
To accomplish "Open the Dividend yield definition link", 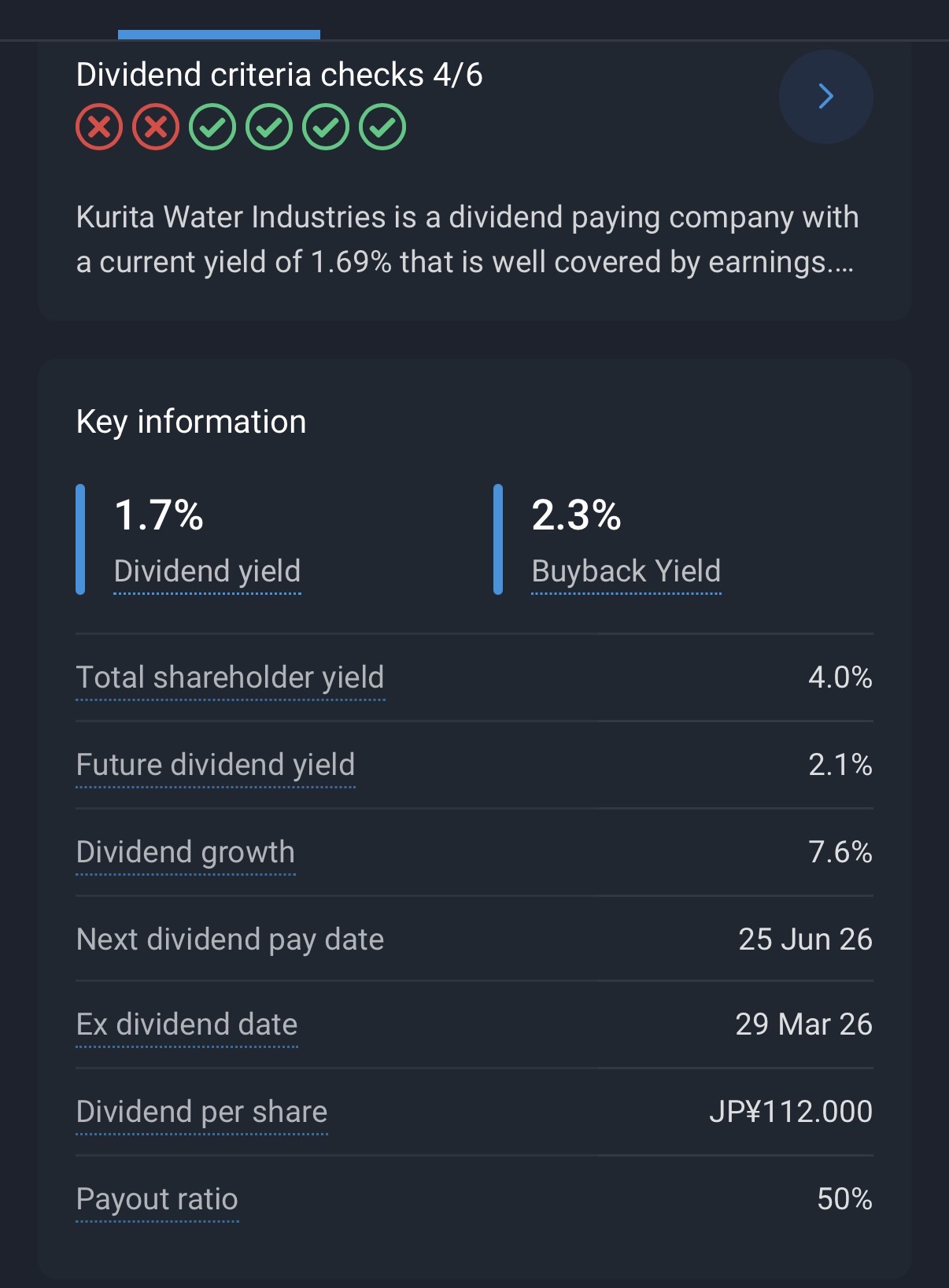I will point(207,571).
